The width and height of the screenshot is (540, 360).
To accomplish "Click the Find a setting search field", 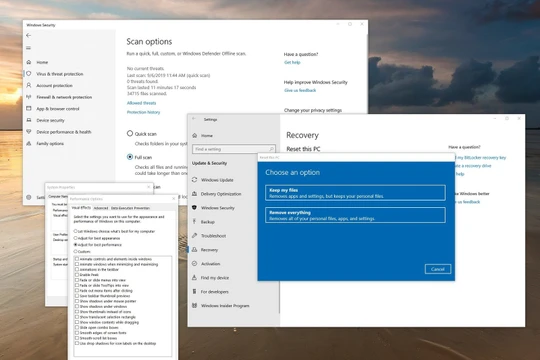I will (x=233, y=149).
